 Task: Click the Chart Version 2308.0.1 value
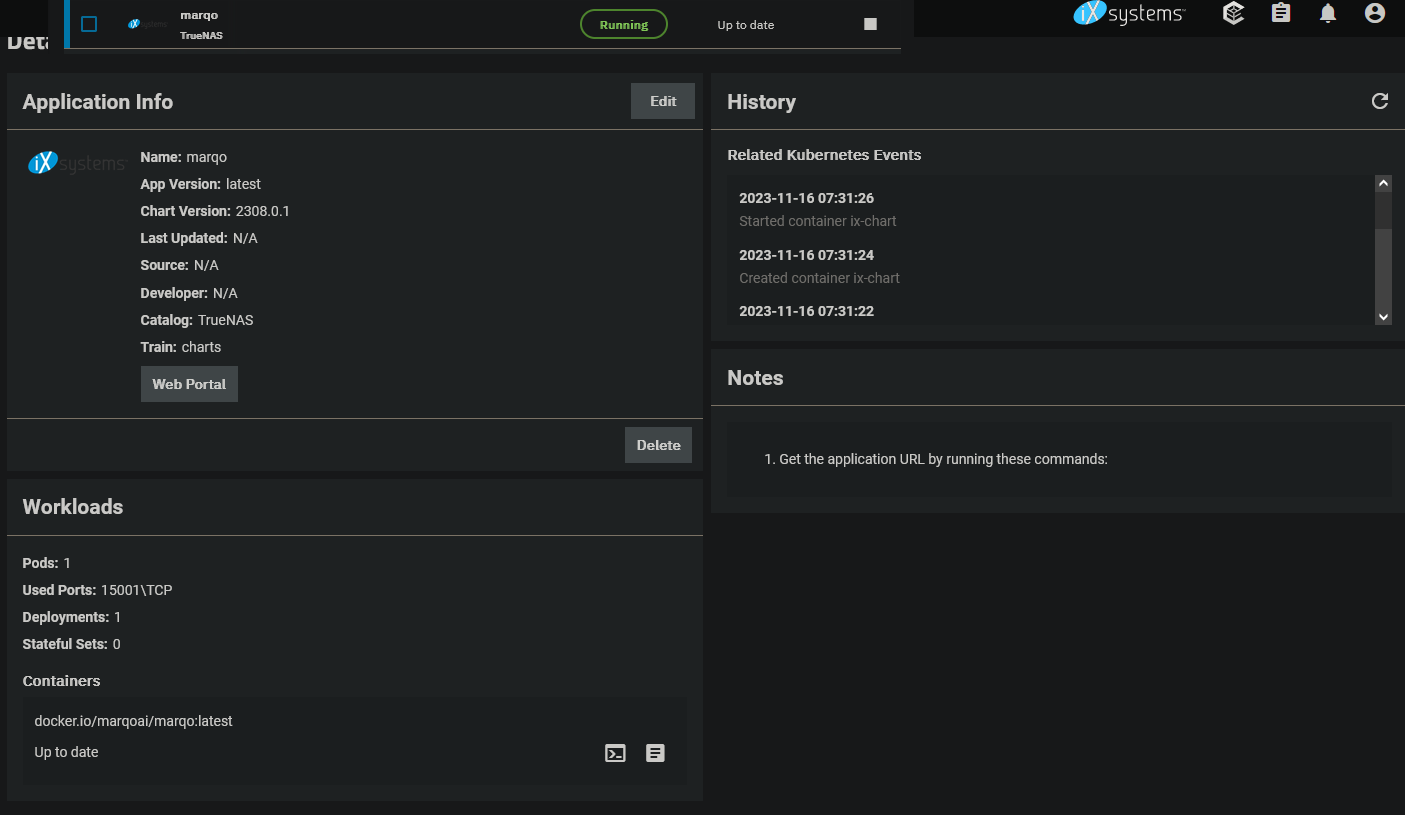[262, 211]
